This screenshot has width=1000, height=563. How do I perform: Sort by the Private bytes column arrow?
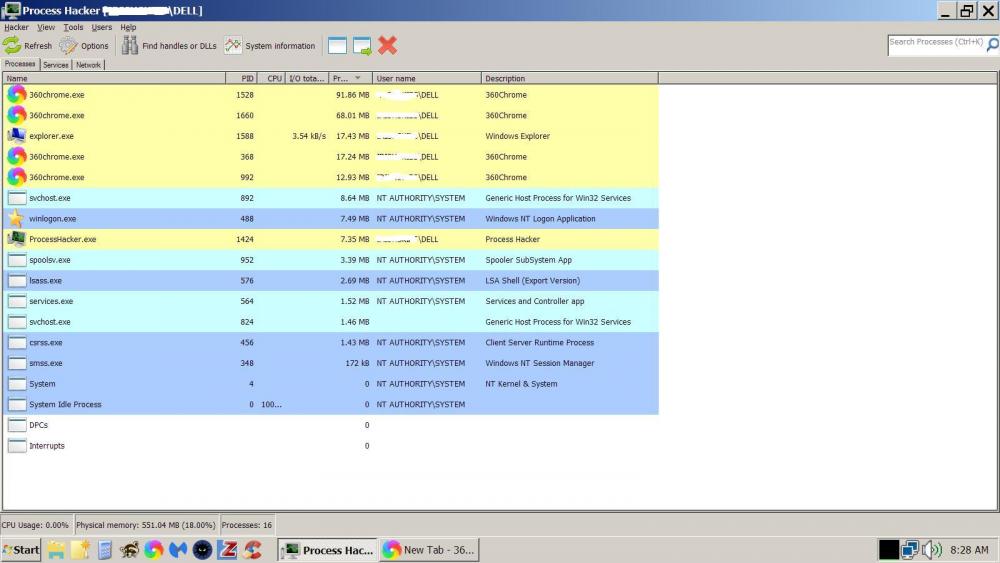pyautogui.click(x=358, y=78)
